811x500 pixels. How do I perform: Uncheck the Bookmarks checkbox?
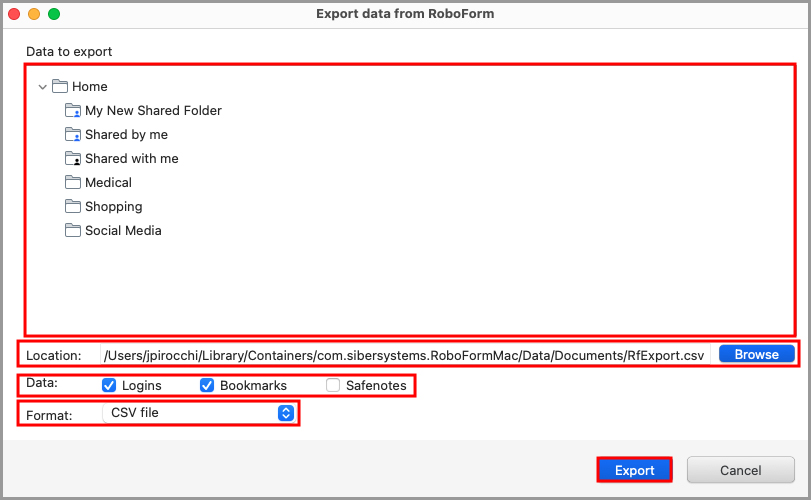click(x=207, y=385)
